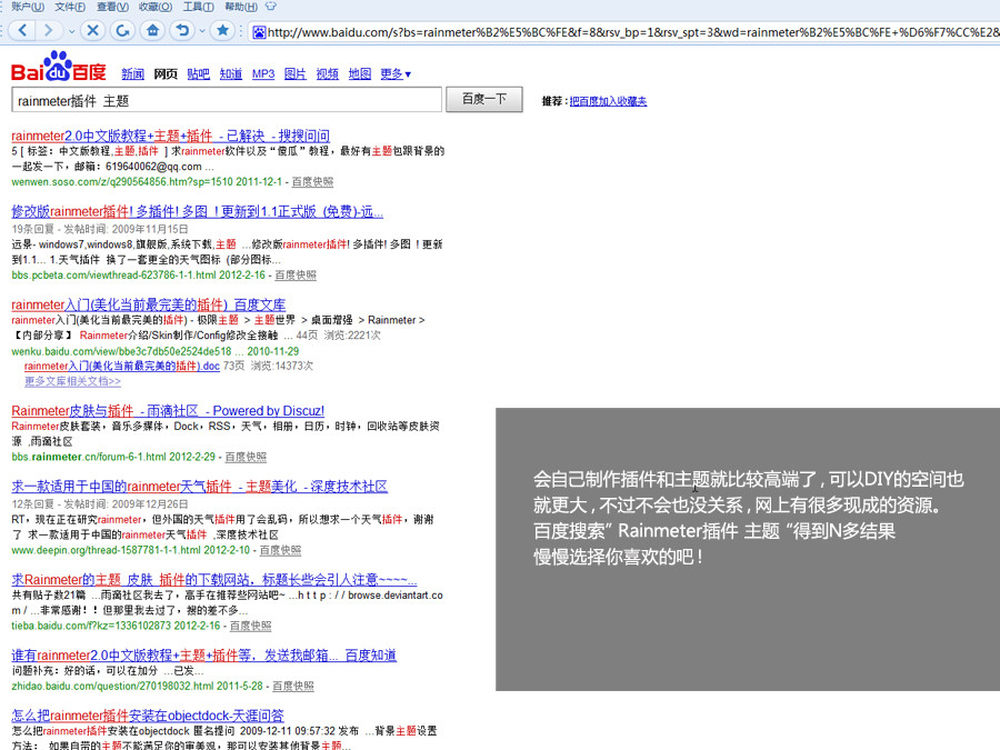Refresh the page with the reload icon
This screenshot has width=1000, height=750.
[x=122, y=30]
